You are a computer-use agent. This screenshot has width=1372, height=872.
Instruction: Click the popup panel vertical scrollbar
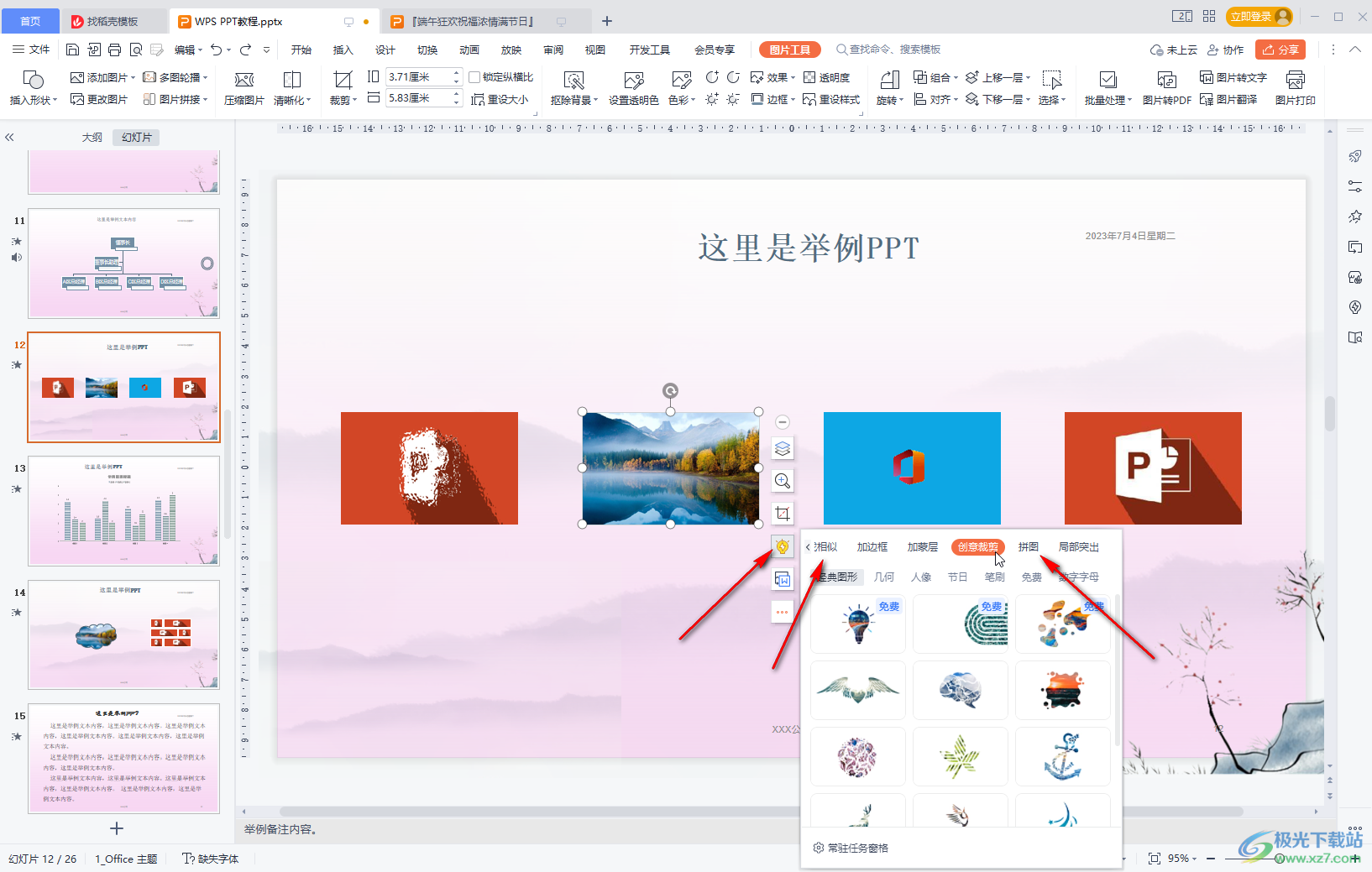coord(1117,670)
